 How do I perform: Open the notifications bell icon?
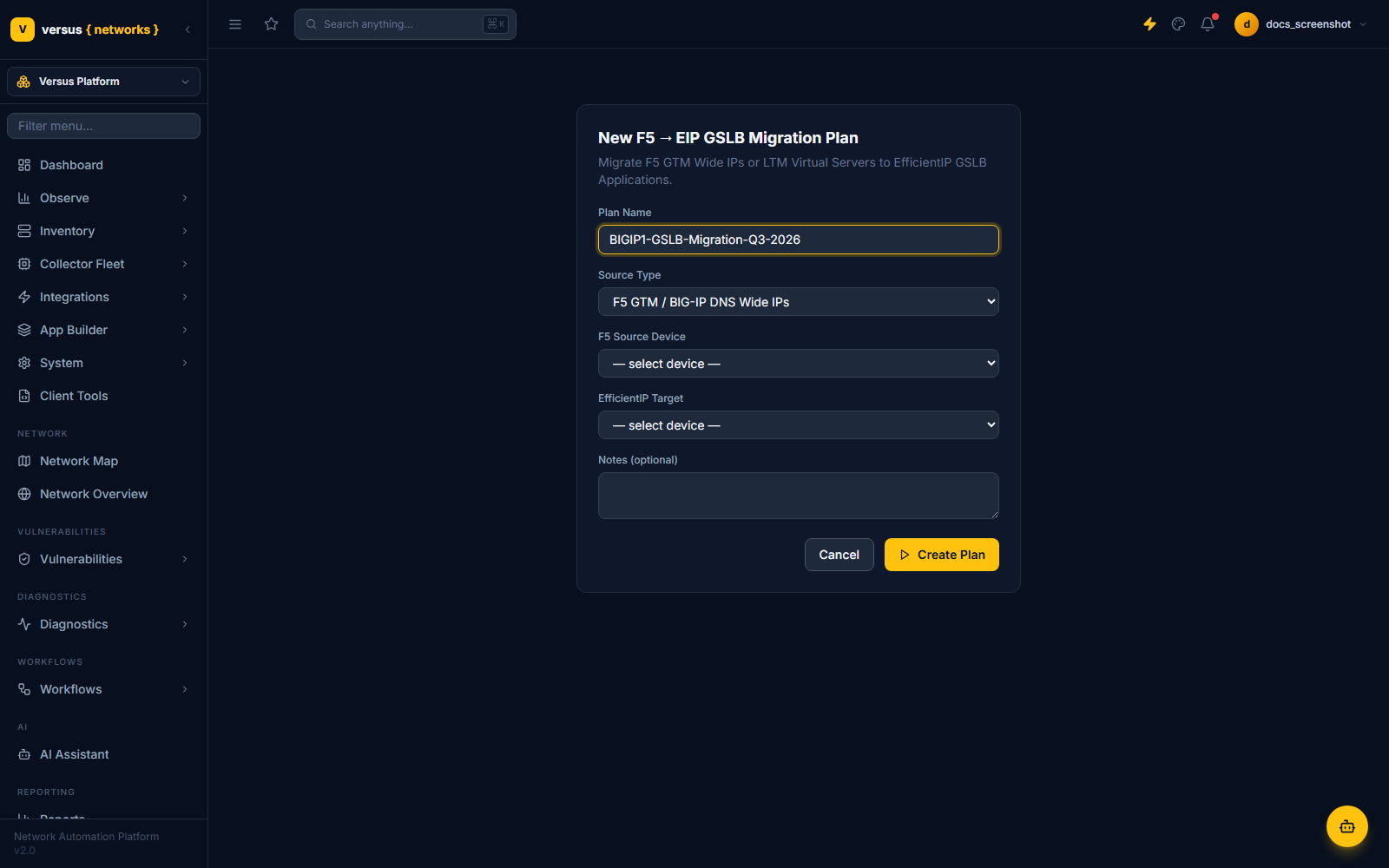[x=1208, y=24]
